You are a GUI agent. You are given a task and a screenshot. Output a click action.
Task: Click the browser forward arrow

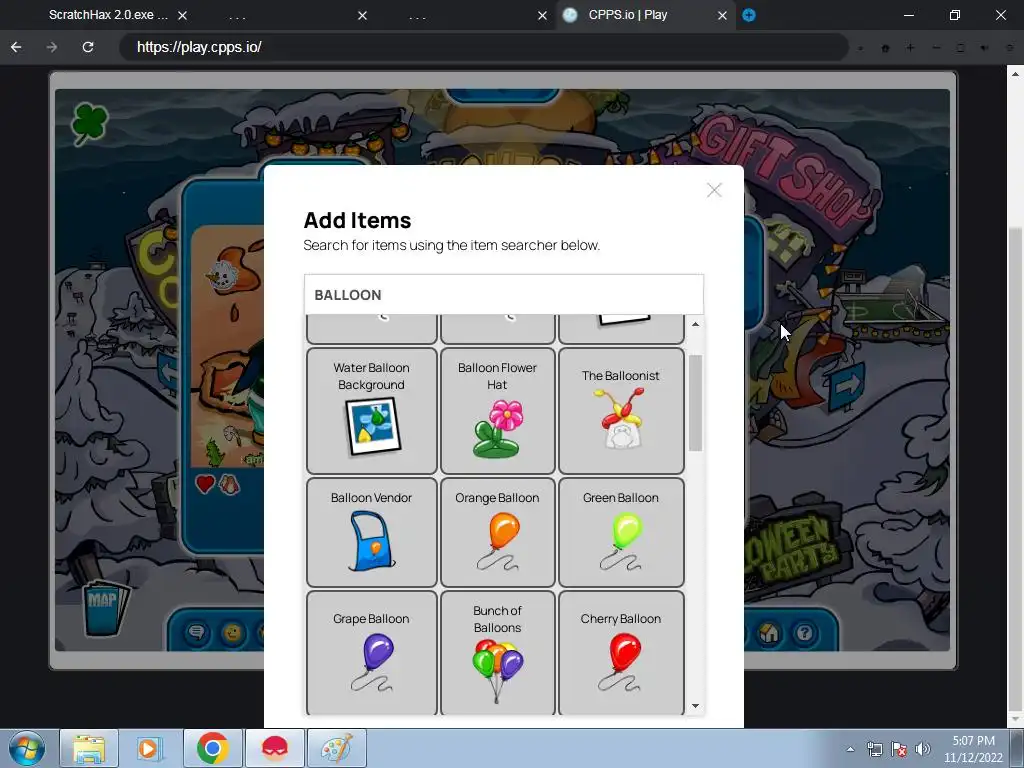click(x=52, y=47)
